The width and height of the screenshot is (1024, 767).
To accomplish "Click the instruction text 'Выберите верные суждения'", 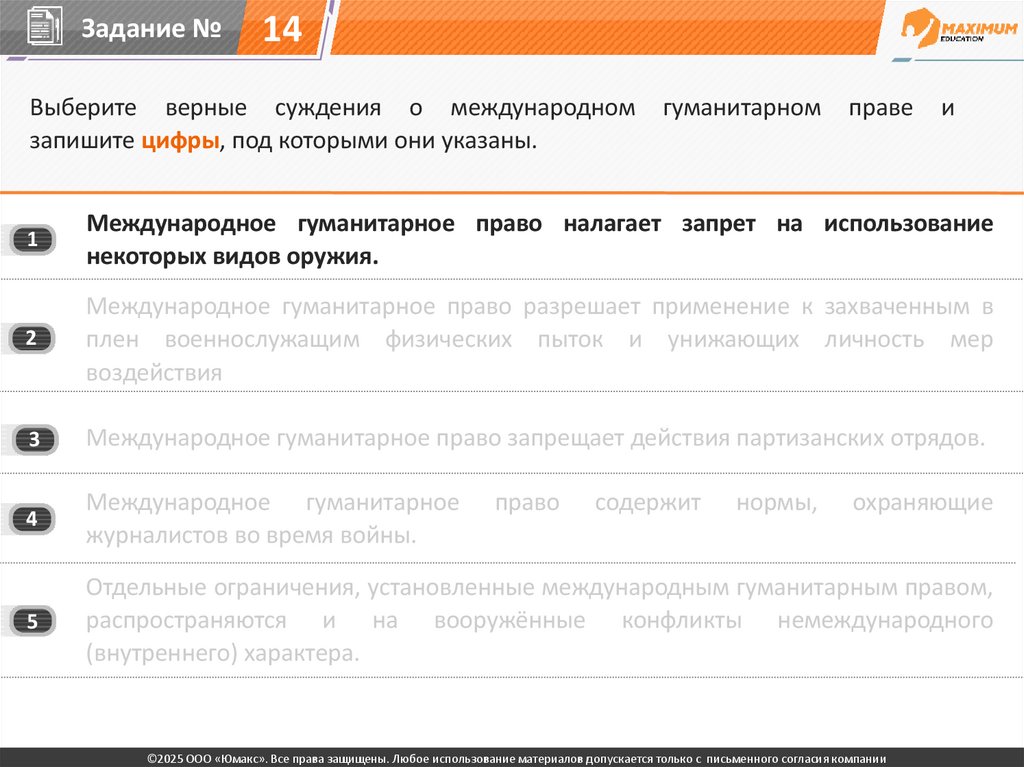I will pos(206,107).
